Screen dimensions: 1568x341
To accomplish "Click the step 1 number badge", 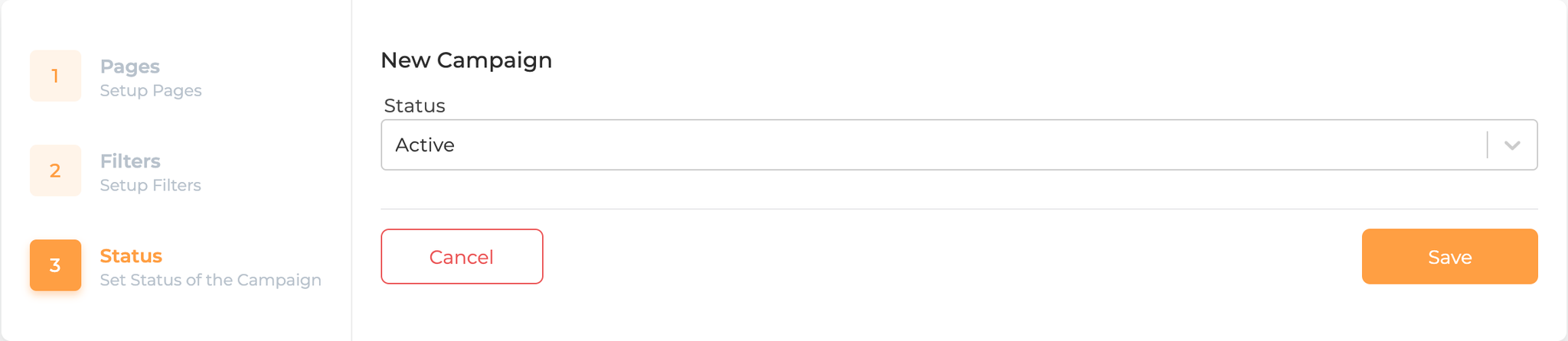I will tap(55, 76).
